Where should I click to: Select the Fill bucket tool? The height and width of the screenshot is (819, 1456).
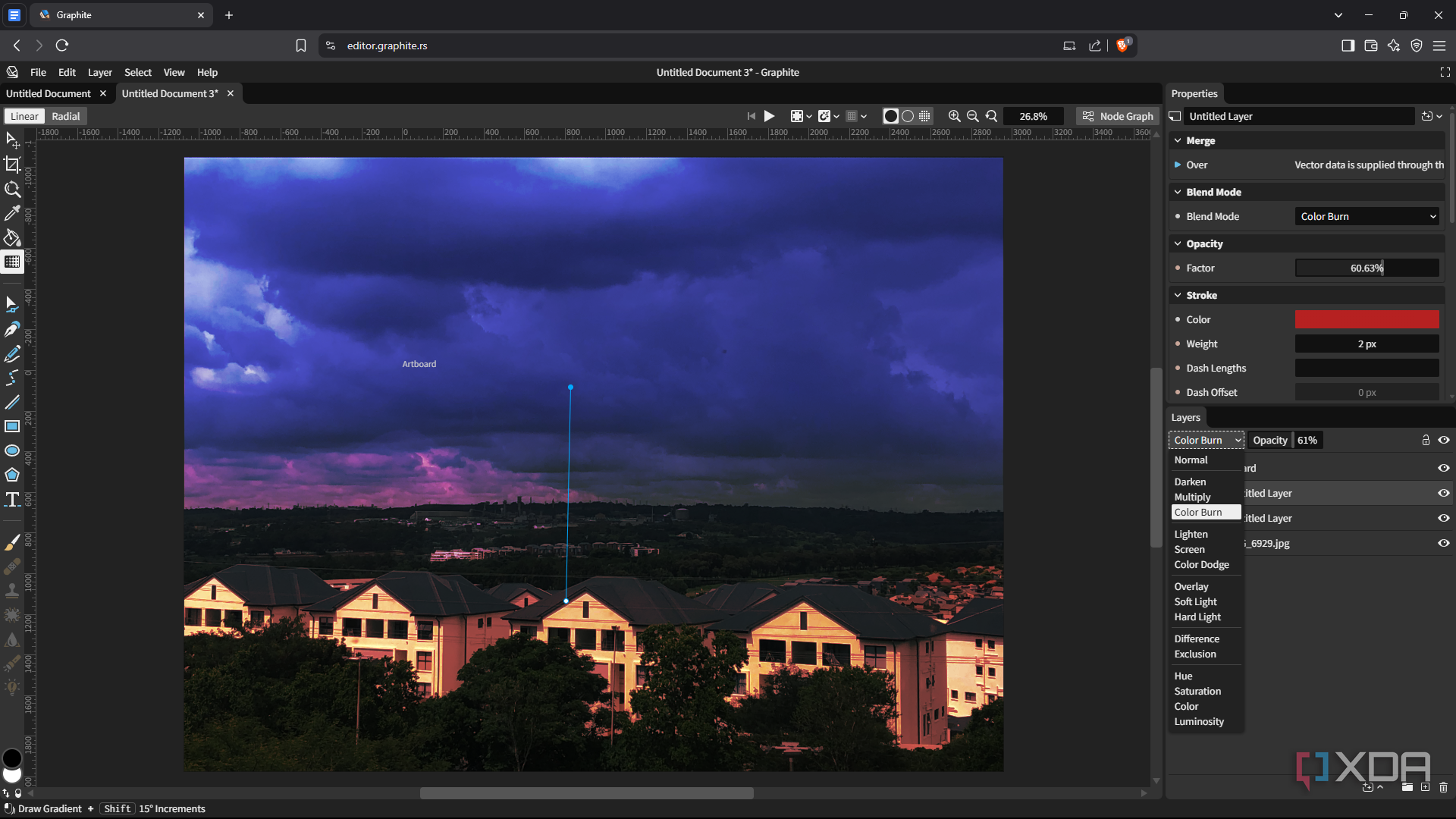pos(12,237)
